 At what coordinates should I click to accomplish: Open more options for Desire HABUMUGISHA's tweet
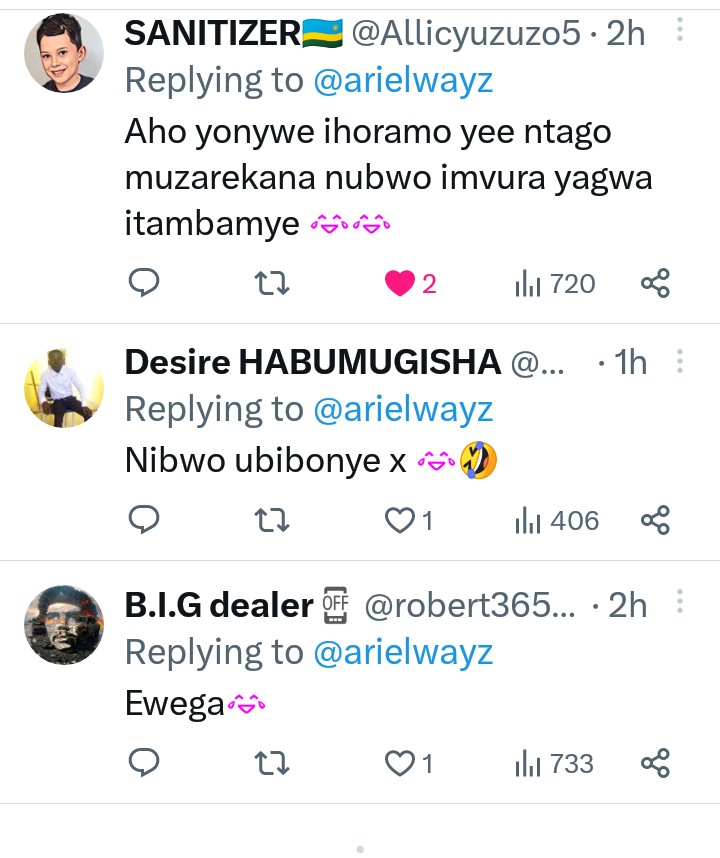(x=680, y=360)
